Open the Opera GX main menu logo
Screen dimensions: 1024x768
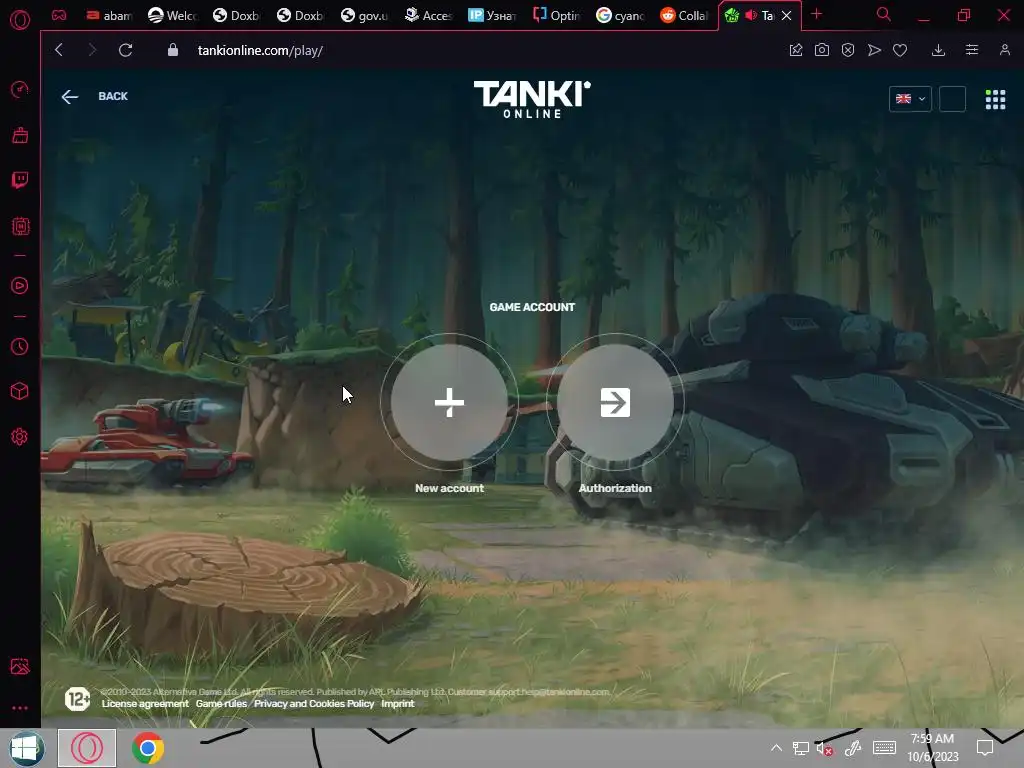pos(20,20)
